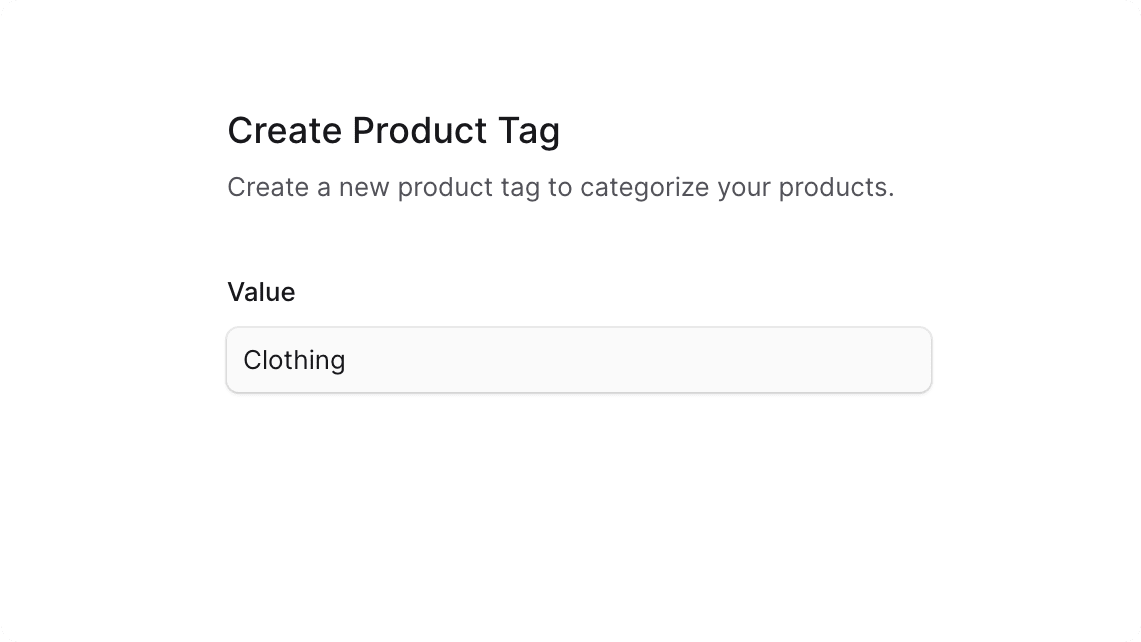Viewport: 1141px width, 642px height.
Task: Select the text "Clothing" in the input
Action: click(294, 360)
